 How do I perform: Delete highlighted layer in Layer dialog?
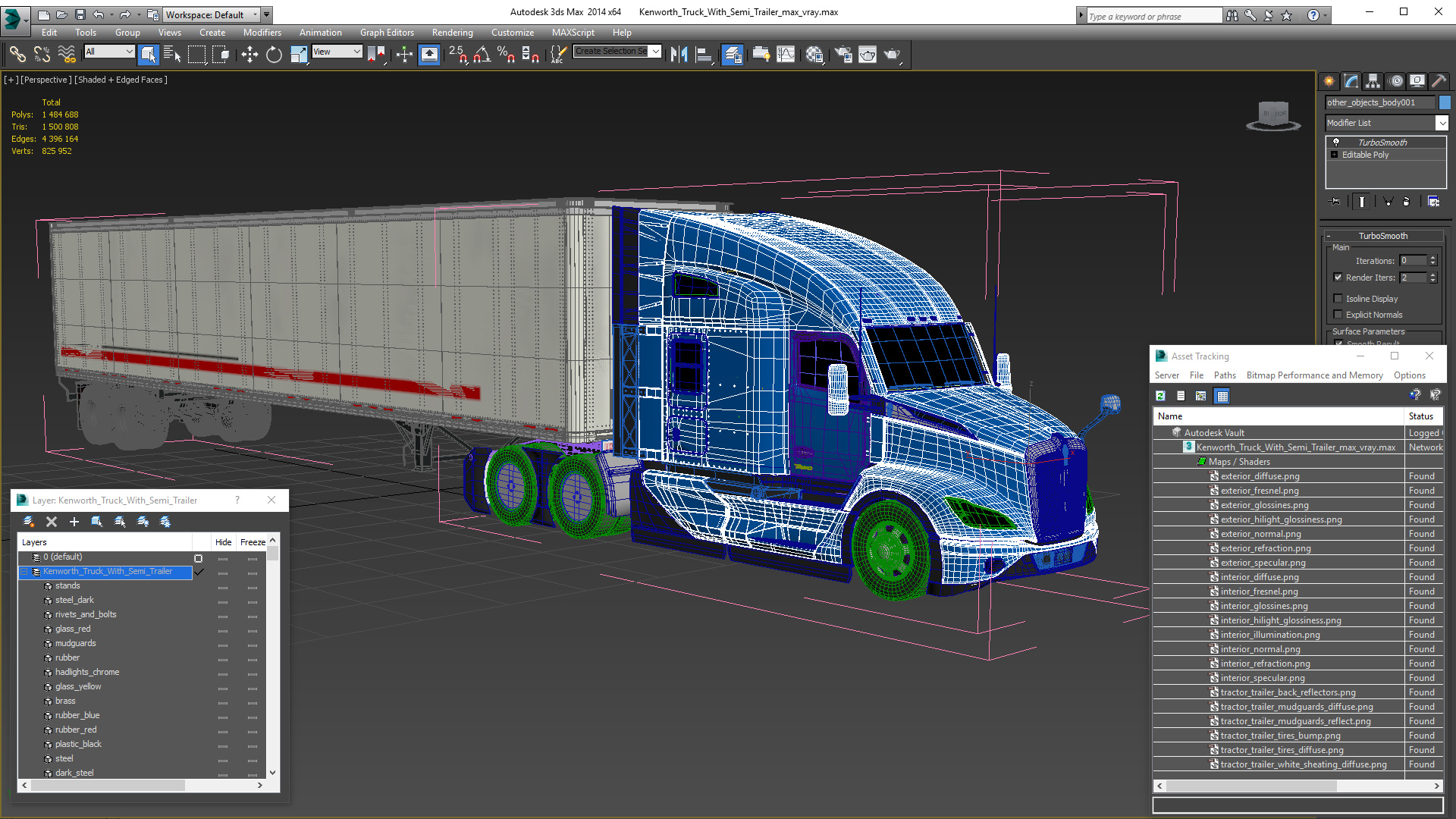pyautogui.click(x=52, y=521)
